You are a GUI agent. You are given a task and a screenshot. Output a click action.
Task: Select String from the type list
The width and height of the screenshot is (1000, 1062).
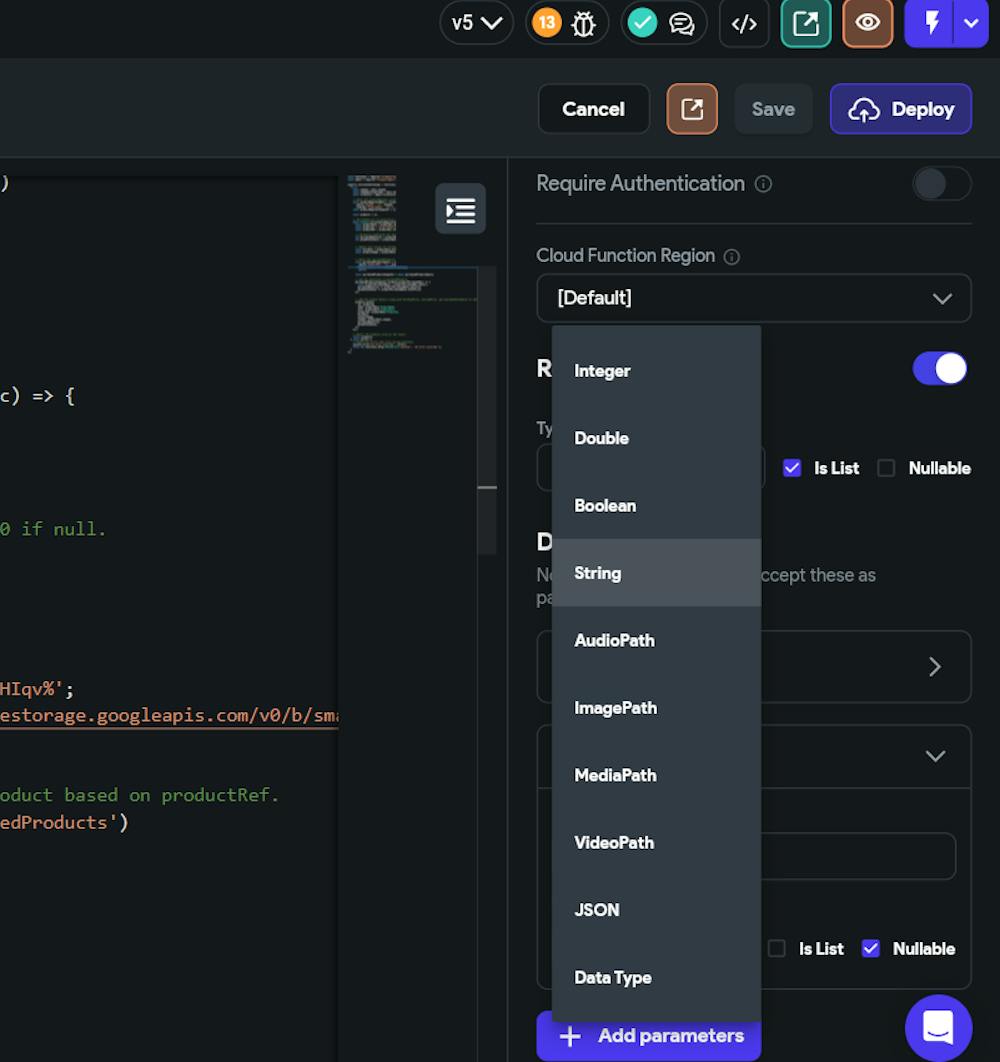(x=598, y=573)
